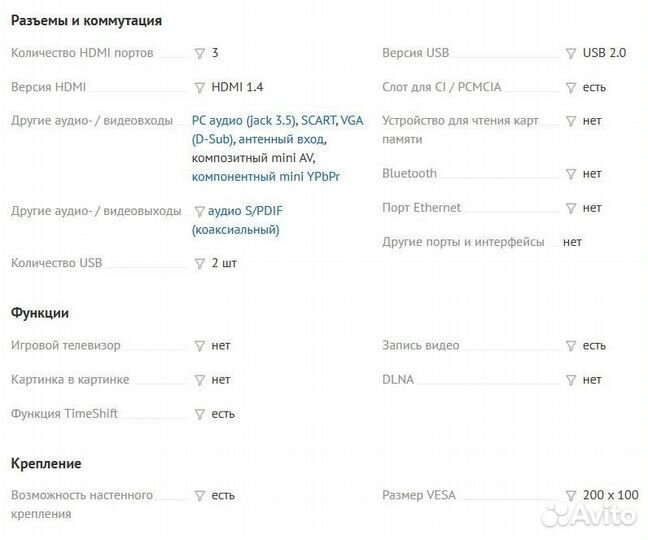Click filter icon for Картинка в картинке
Image resolution: width=648 pixels, height=540 pixels.
pos(199,380)
